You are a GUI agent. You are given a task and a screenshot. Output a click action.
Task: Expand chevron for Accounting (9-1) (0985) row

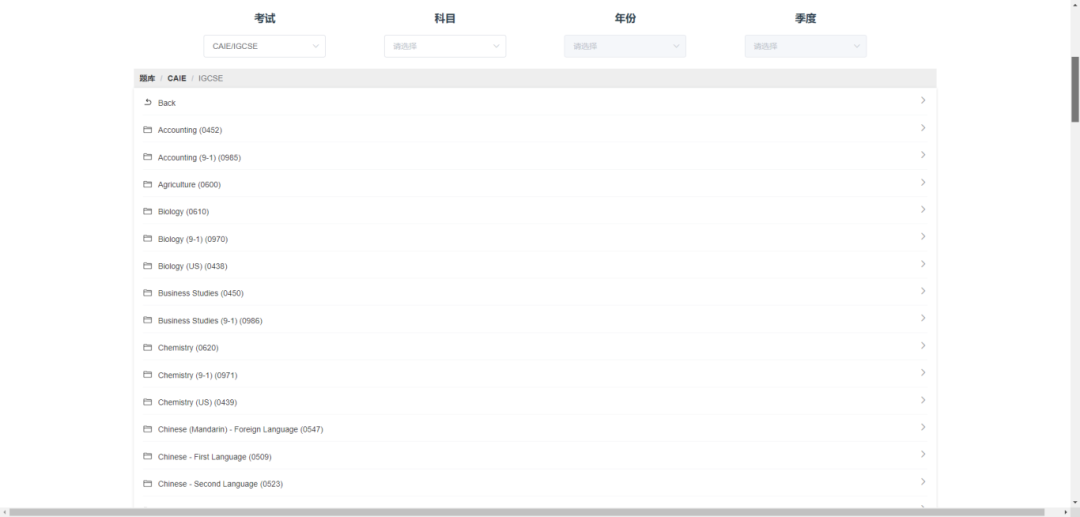pos(923,156)
